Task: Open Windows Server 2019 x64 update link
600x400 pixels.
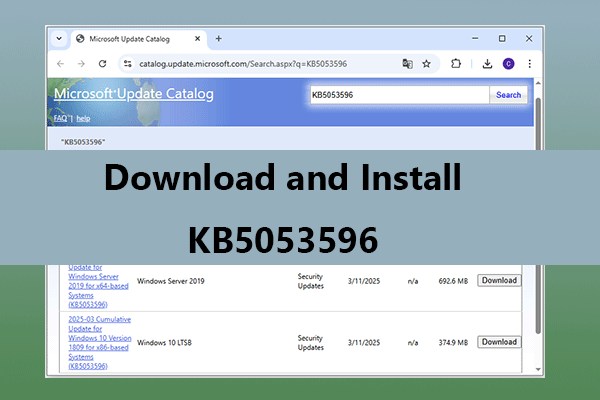Action: coord(98,286)
